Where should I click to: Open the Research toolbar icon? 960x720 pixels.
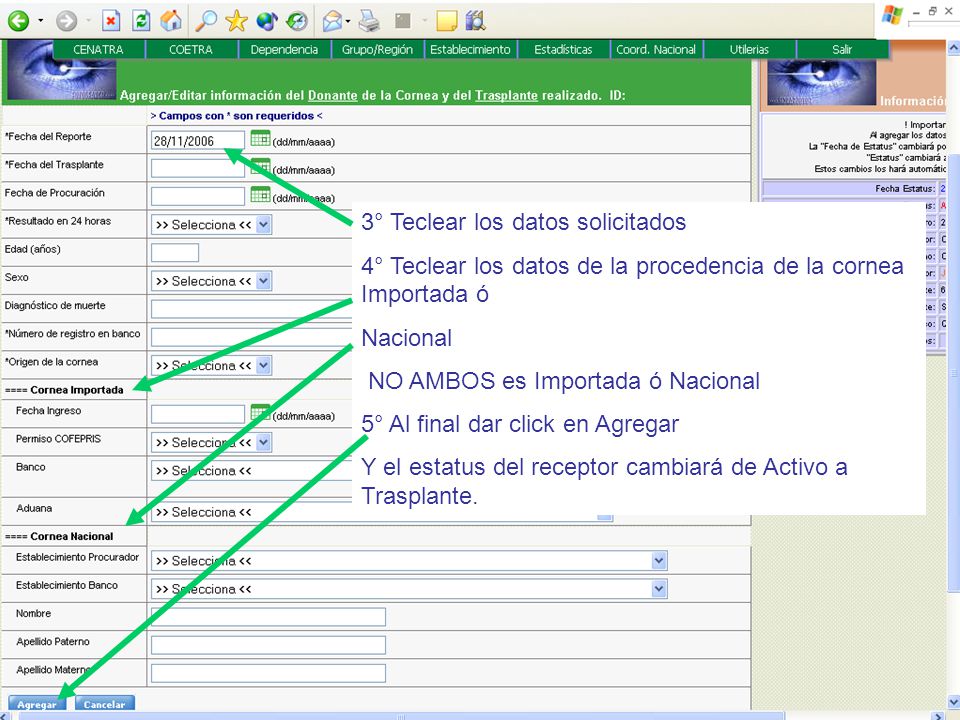[x=476, y=21]
